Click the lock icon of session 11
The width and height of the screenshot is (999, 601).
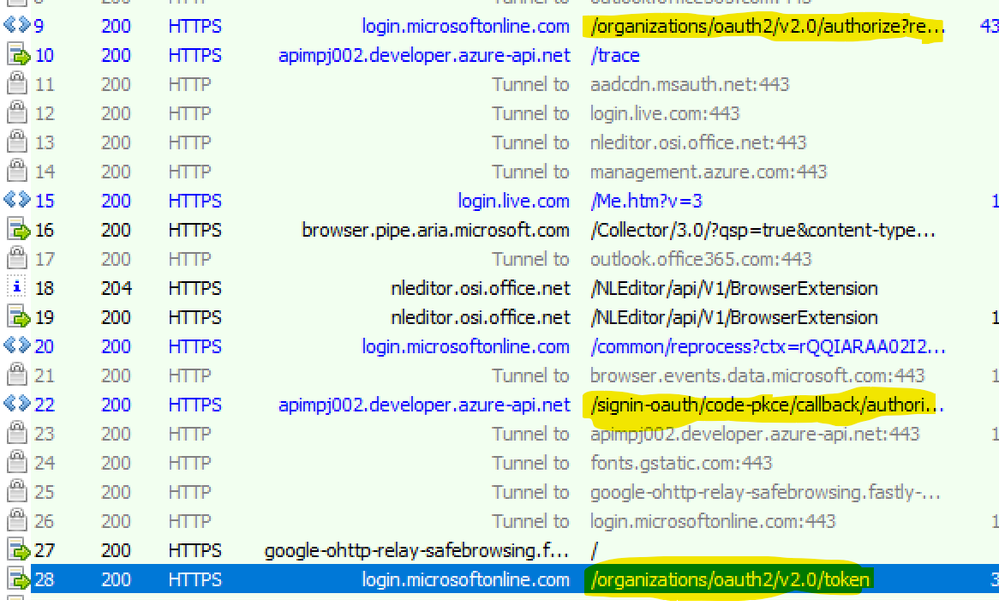coord(17,84)
